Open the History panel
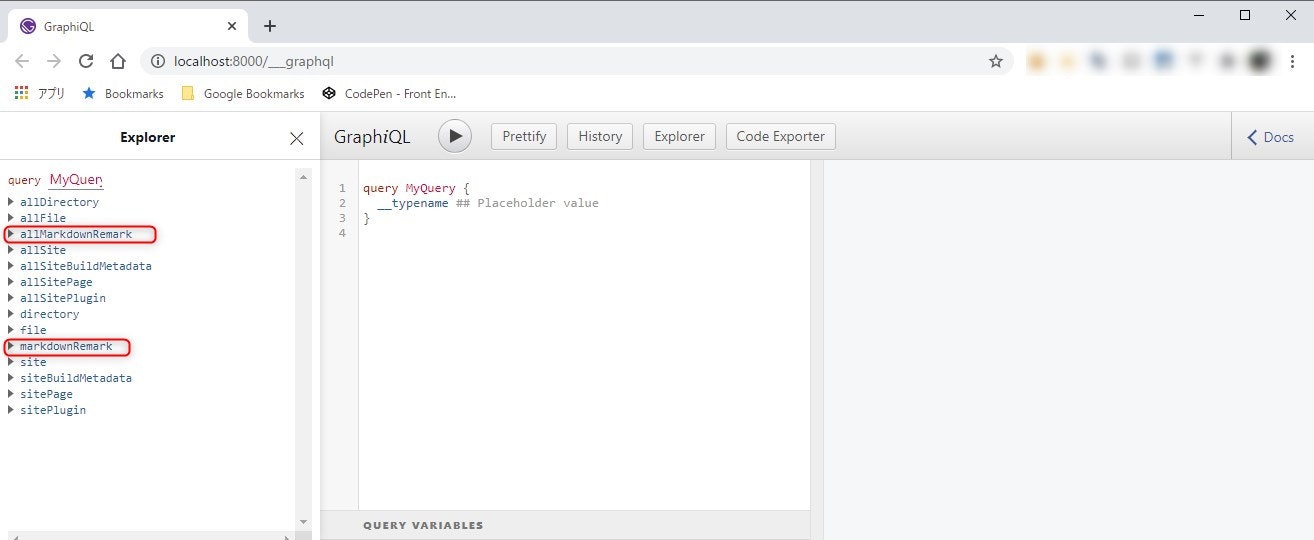The image size is (1314, 540). 600,136
